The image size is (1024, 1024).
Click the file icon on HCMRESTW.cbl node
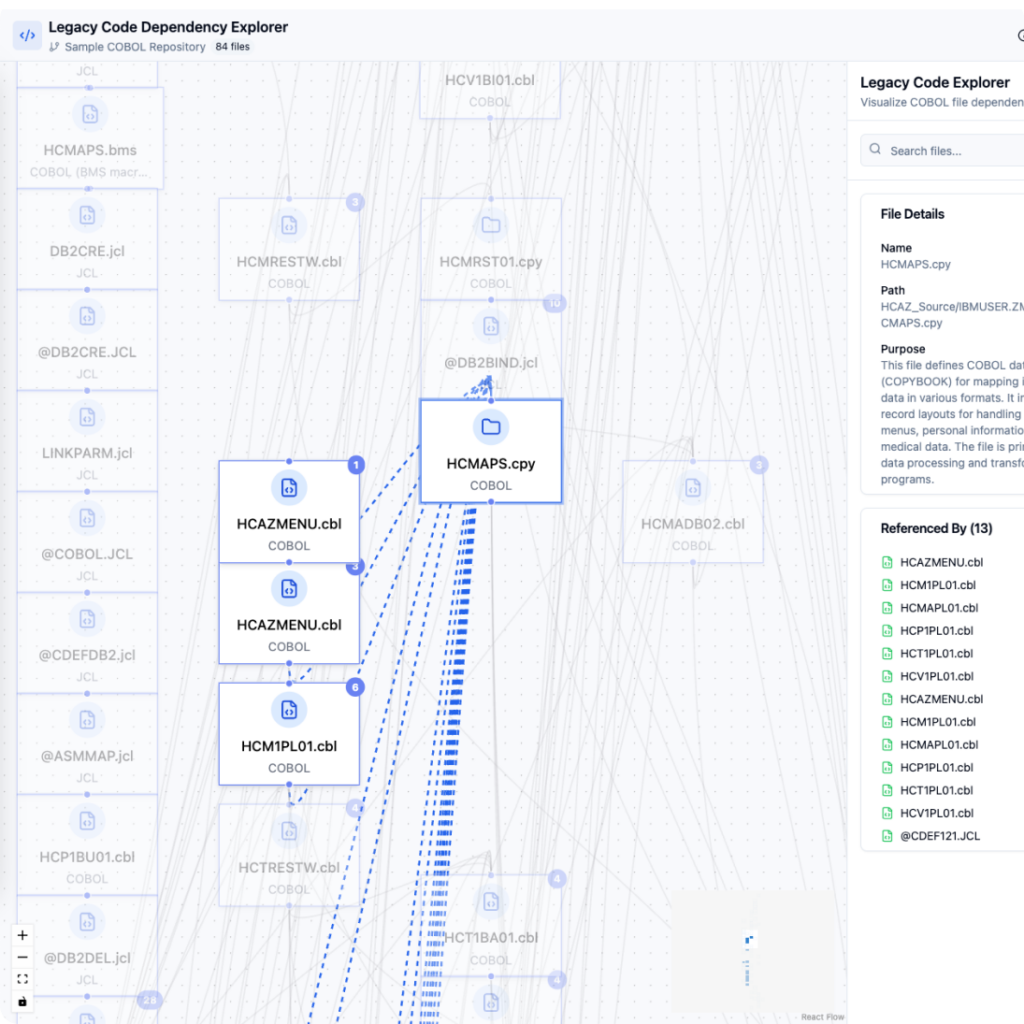(x=289, y=225)
